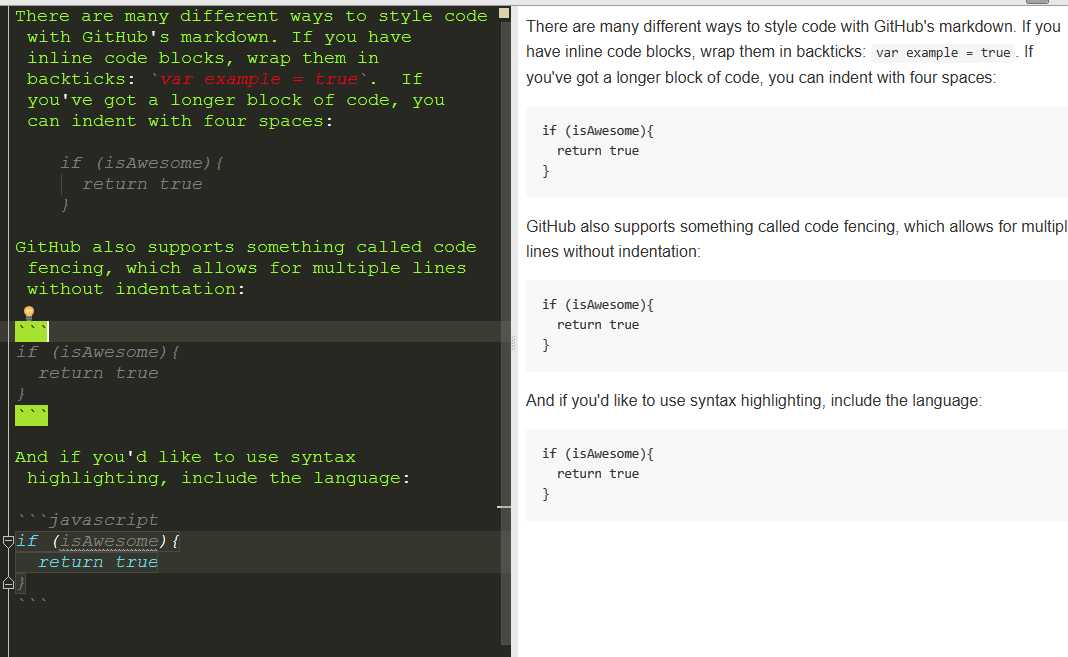Click the highlighted opening backticks in the editor
The width and height of the screenshot is (1068, 657).
[x=32, y=332]
